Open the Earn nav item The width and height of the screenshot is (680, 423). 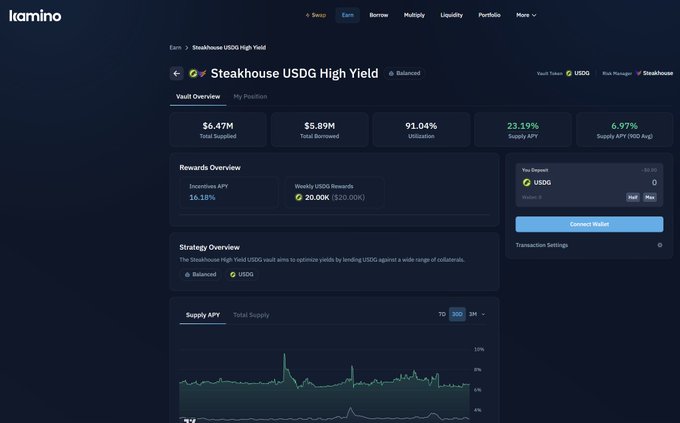tap(347, 15)
